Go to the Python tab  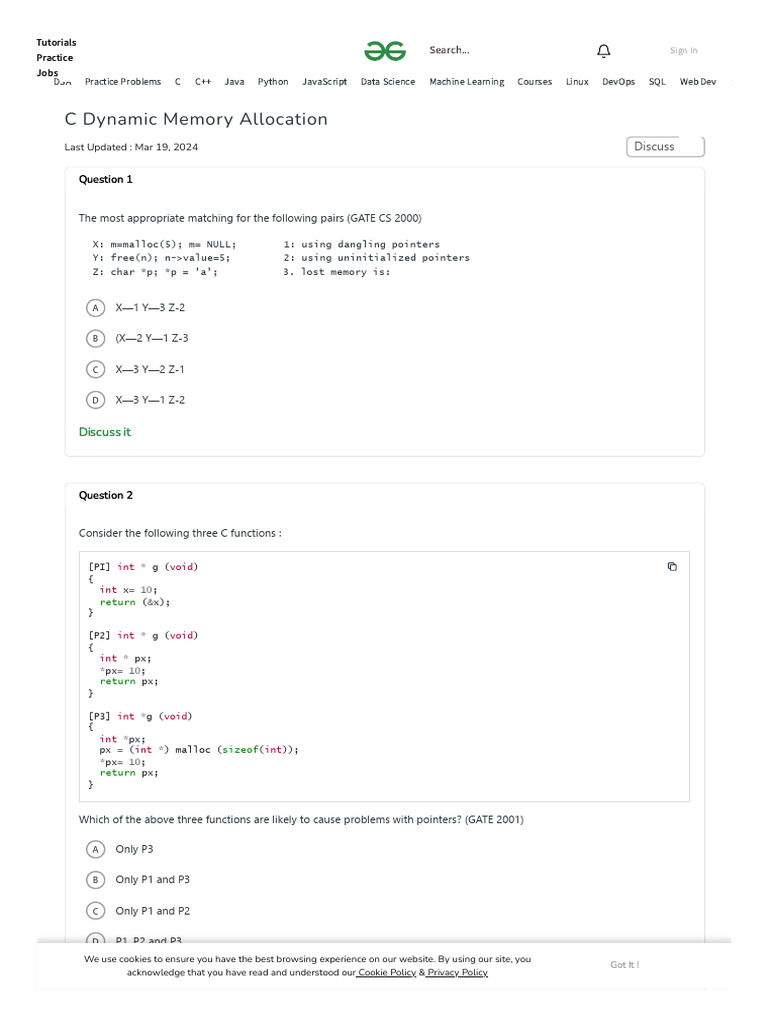273,82
